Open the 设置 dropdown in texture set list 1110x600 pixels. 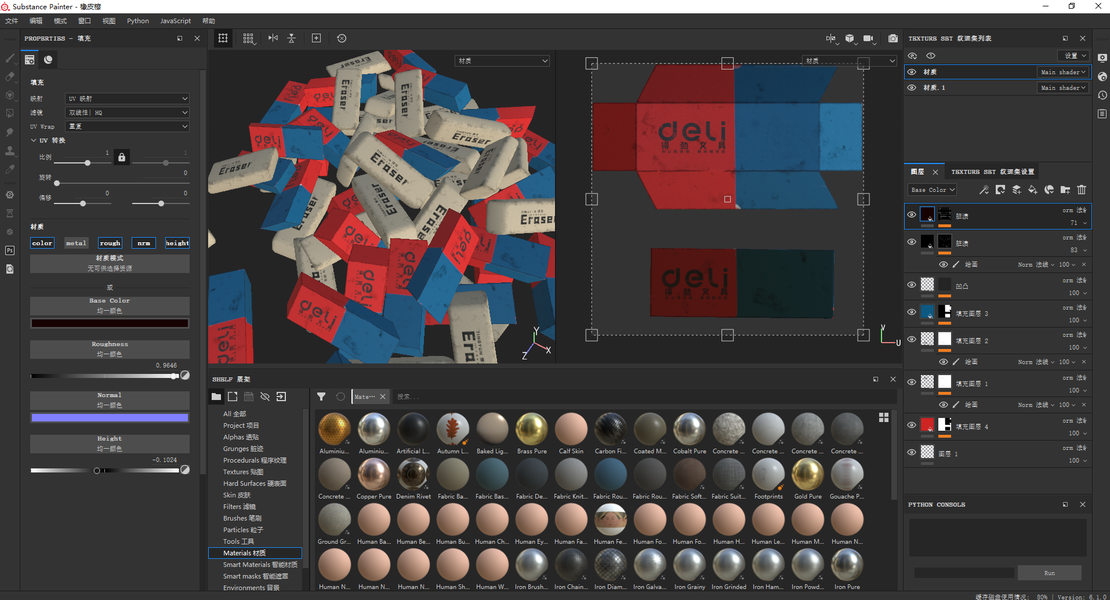pos(1075,55)
